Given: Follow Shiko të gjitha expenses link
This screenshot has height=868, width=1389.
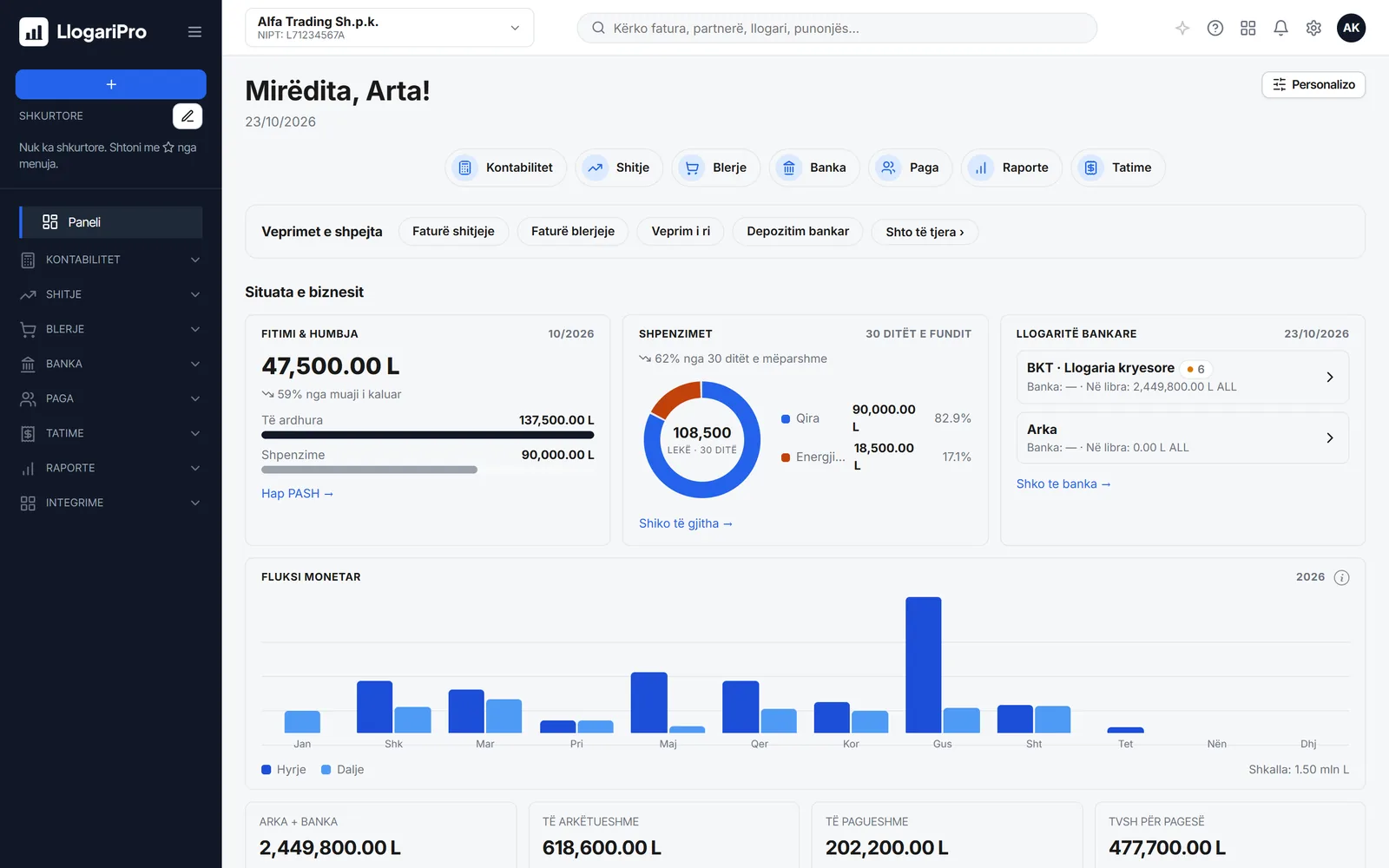Looking at the screenshot, I should click(x=686, y=523).
